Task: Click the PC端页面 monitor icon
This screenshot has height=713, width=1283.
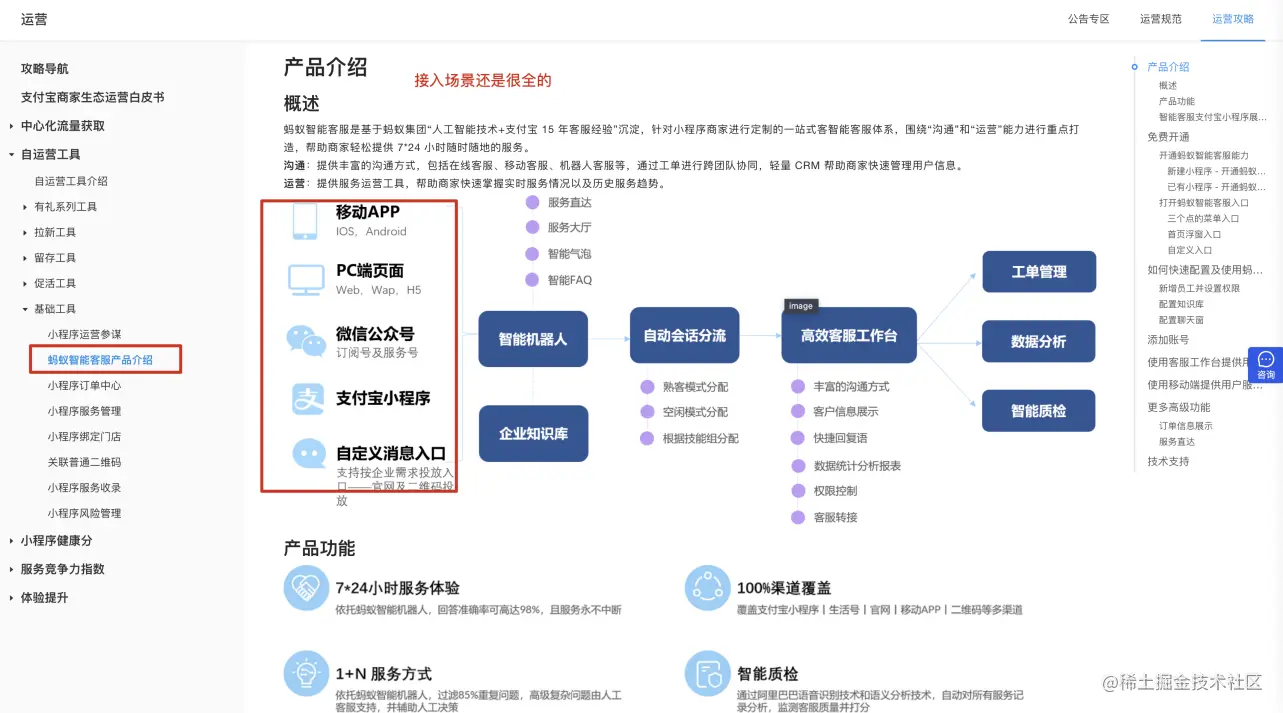Action: point(306,280)
